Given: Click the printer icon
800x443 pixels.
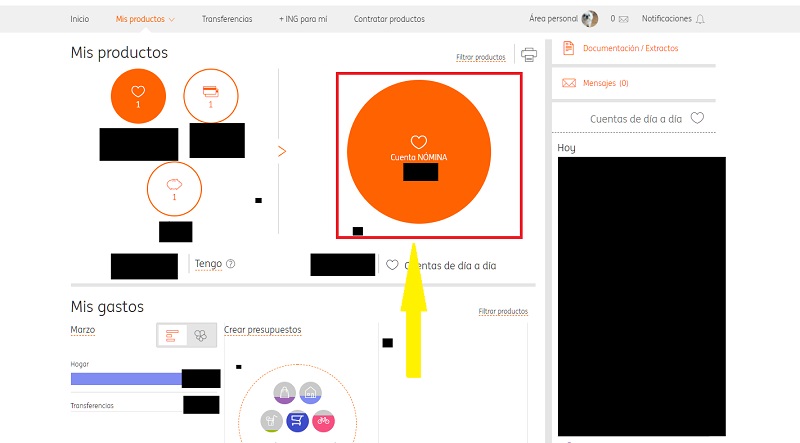Looking at the screenshot, I should [x=529, y=54].
